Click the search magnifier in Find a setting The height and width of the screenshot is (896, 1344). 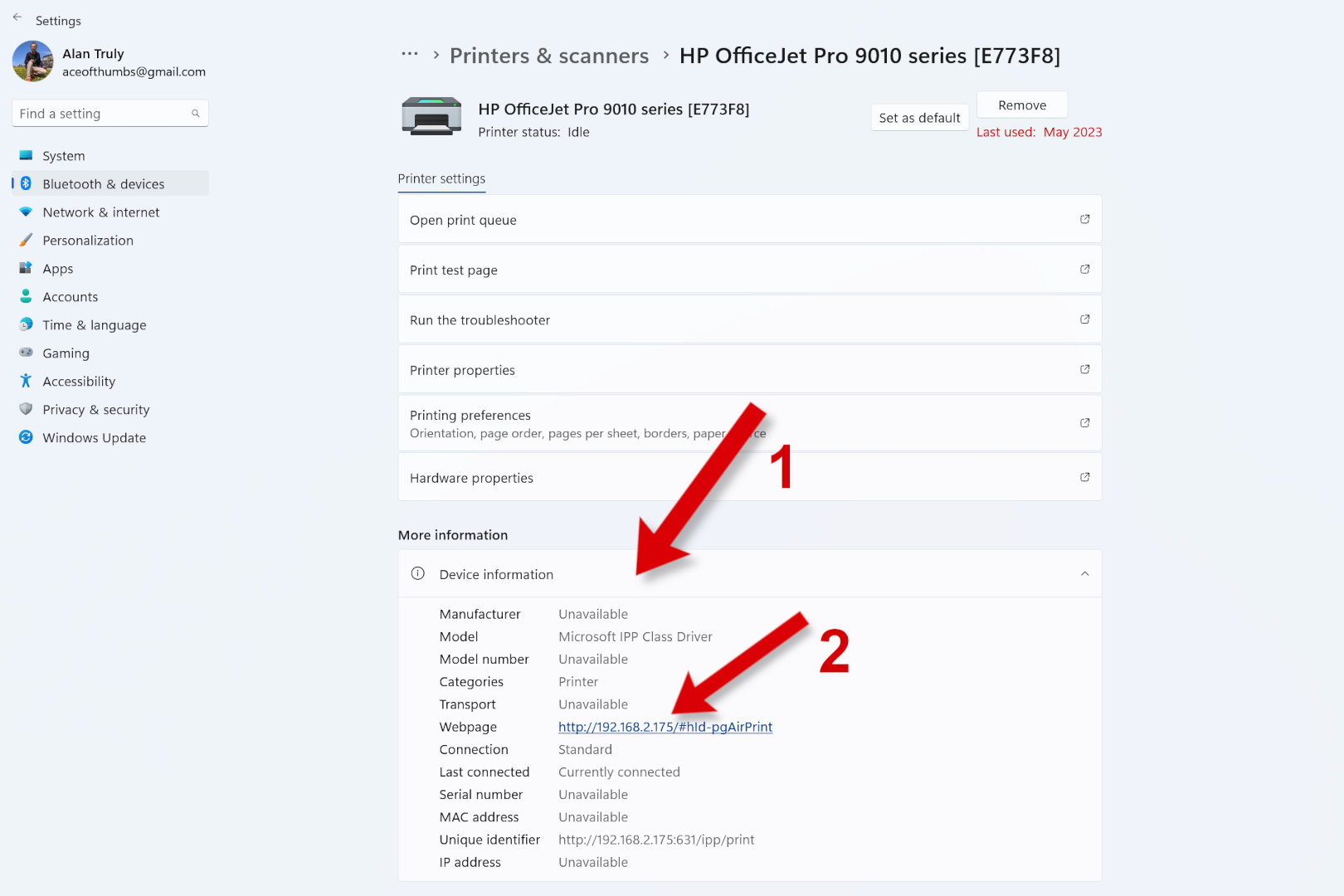196,114
